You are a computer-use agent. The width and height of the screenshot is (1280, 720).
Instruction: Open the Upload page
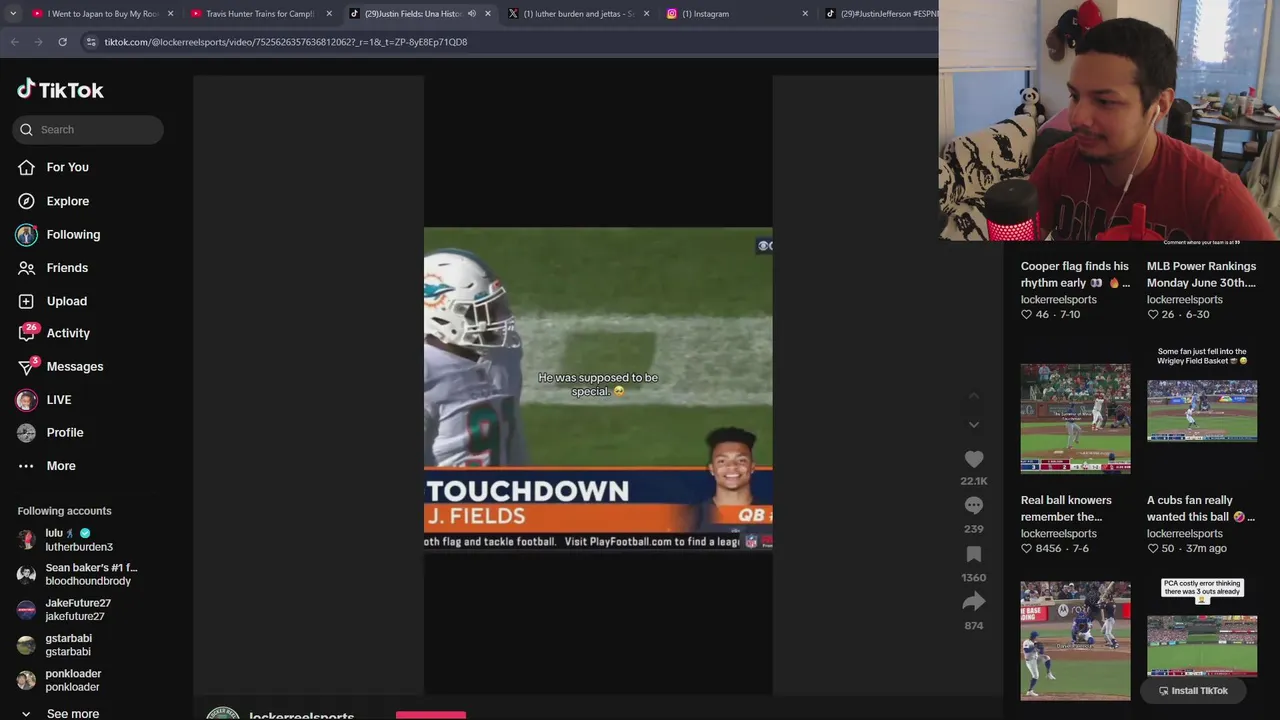click(66, 301)
